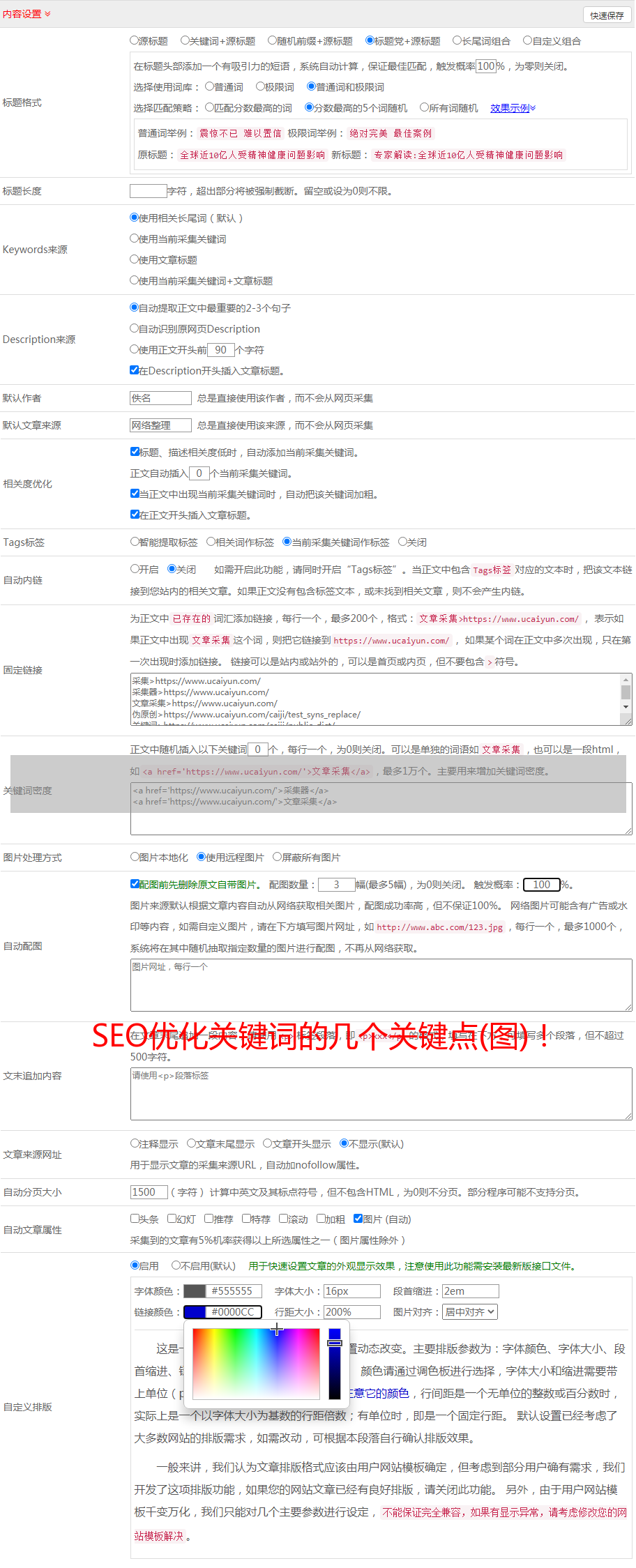Collapse the 内容设置 section header
The width and height of the screenshot is (636, 1568).
pyautogui.click(x=26, y=14)
